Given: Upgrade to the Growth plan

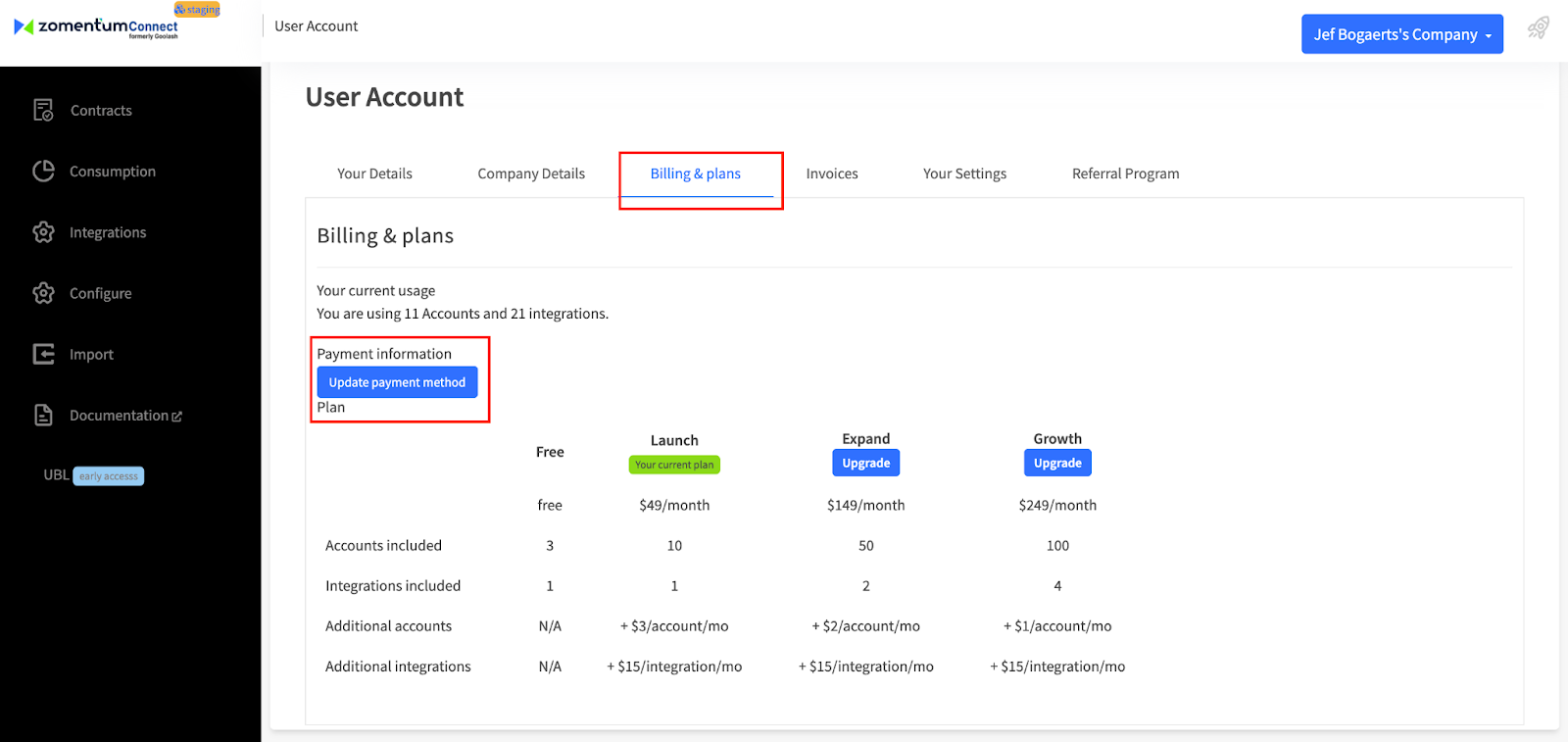Looking at the screenshot, I should (1057, 463).
